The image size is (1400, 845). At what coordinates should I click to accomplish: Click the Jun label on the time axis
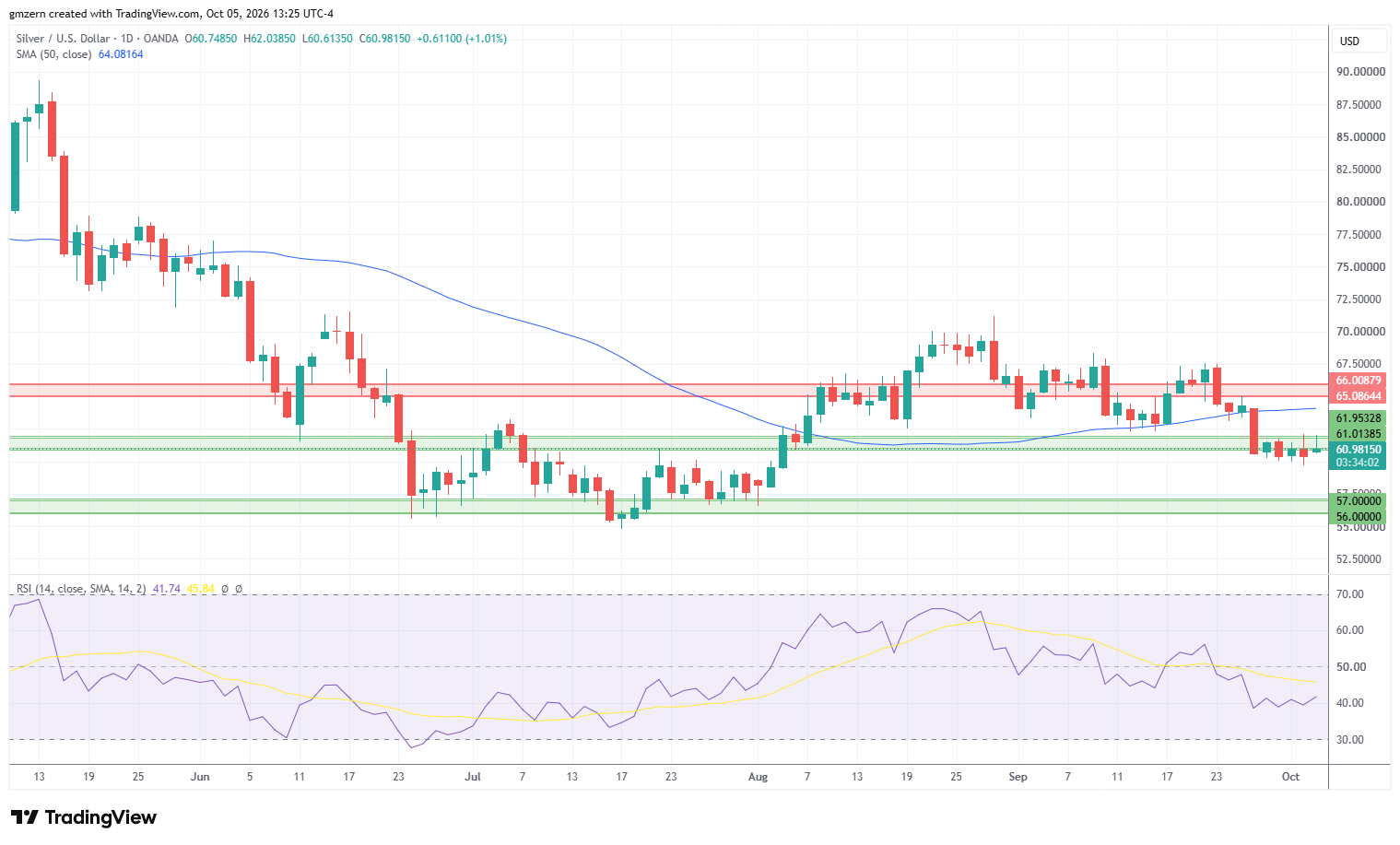[x=200, y=777]
